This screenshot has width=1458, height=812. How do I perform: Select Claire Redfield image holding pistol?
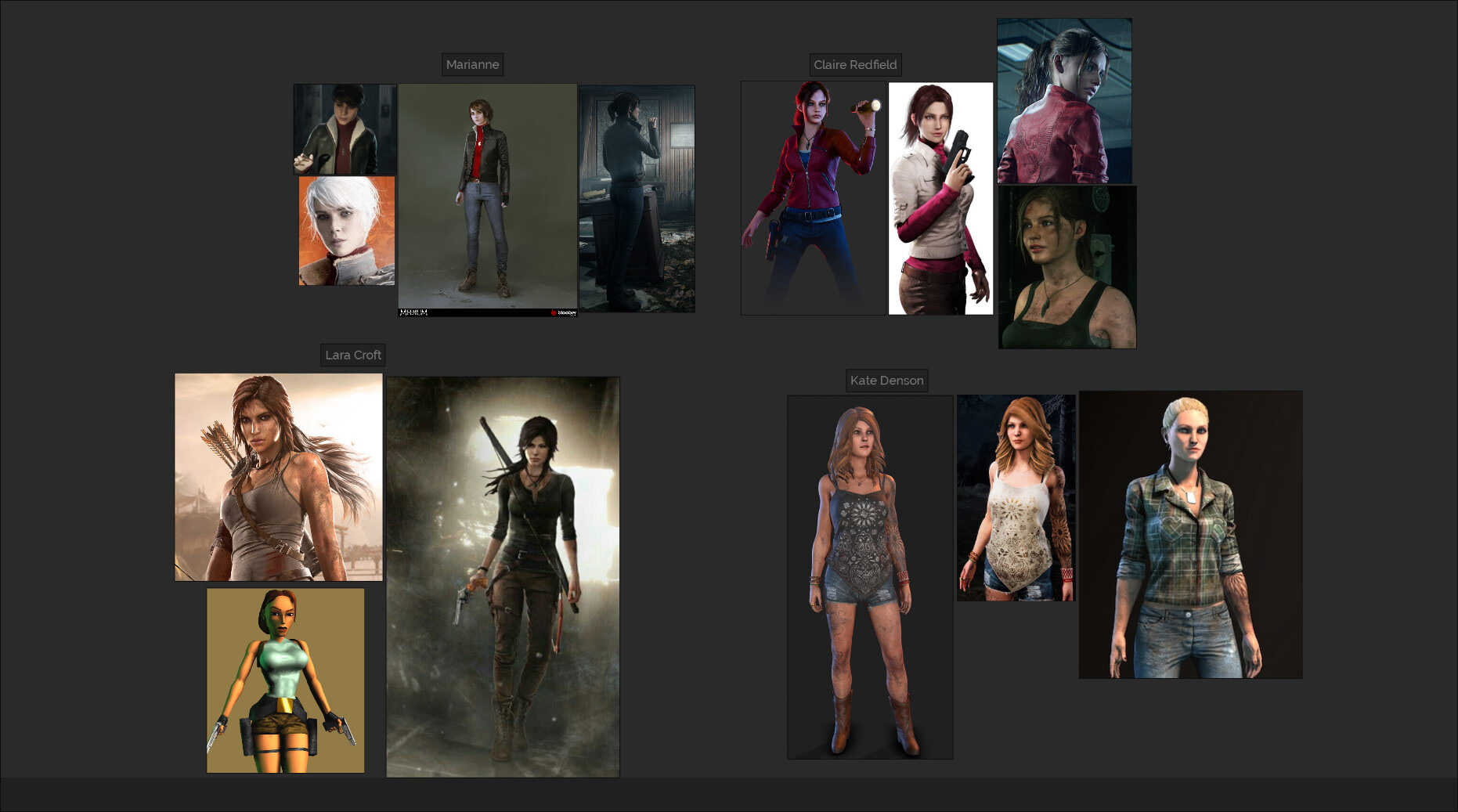pos(940,199)
